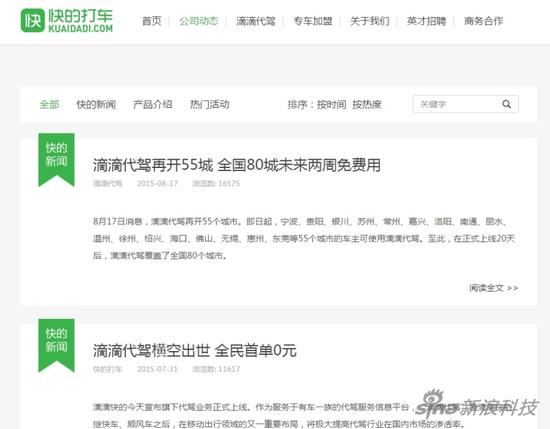Open the 公司动态 navigation item
The width and height of the screenshot is (550, 429).
tap(199, 21)
